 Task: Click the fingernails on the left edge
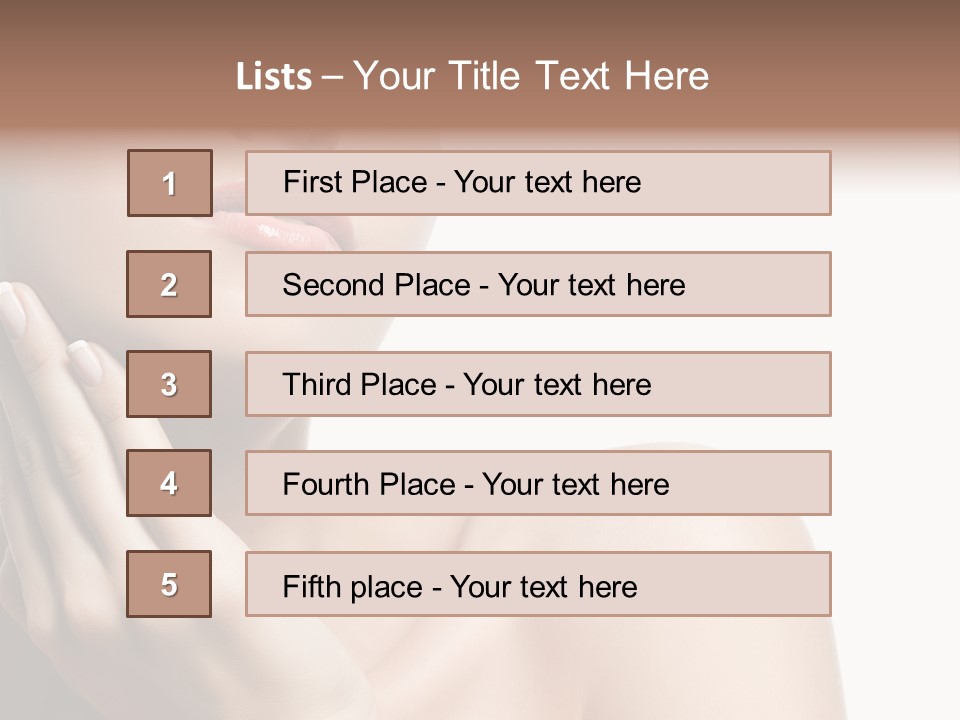84,360
